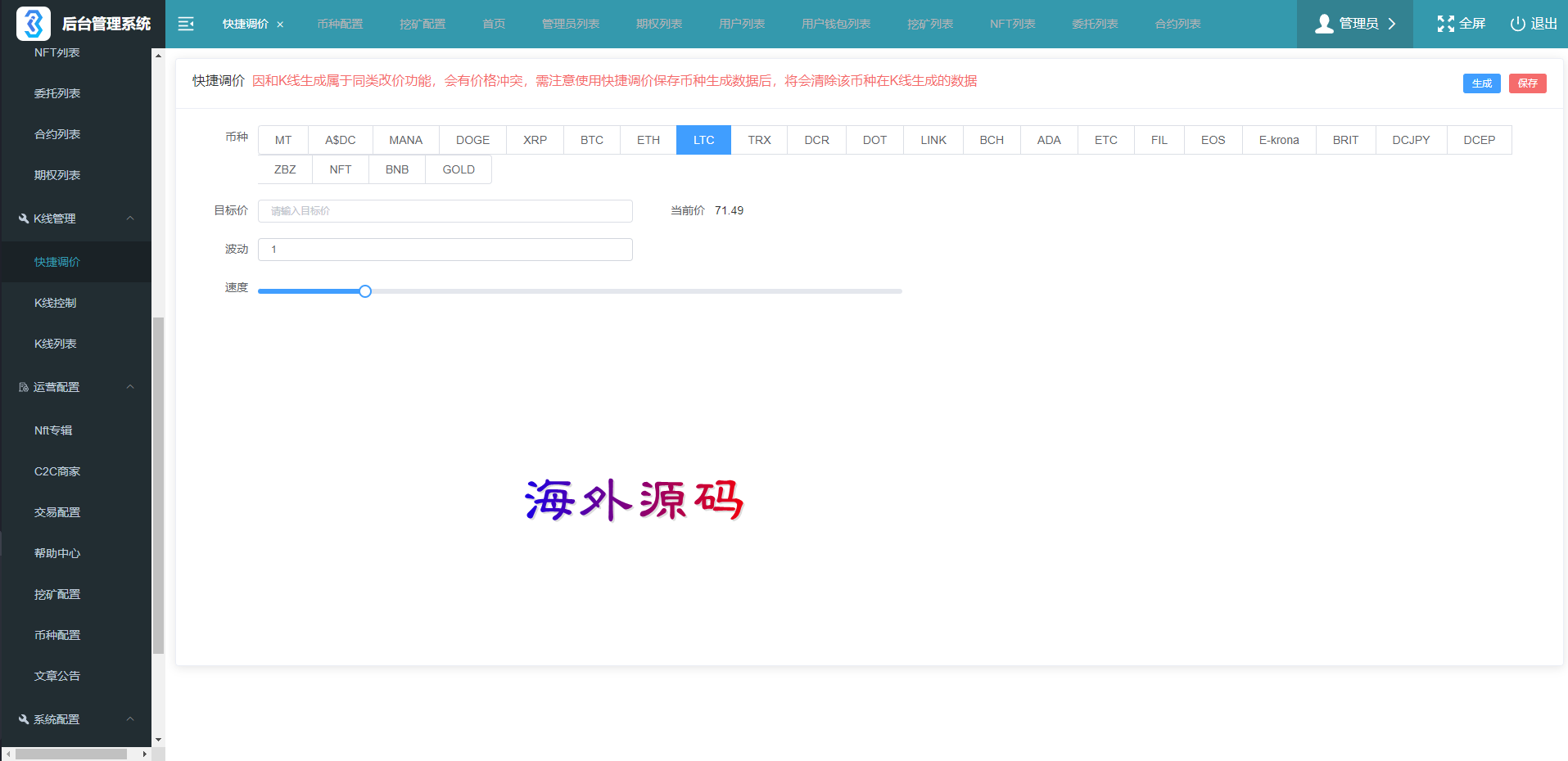Click the 系统配置 wrench icon
Viewport: 1568px width, 761px height.
(x=24, y=719)
